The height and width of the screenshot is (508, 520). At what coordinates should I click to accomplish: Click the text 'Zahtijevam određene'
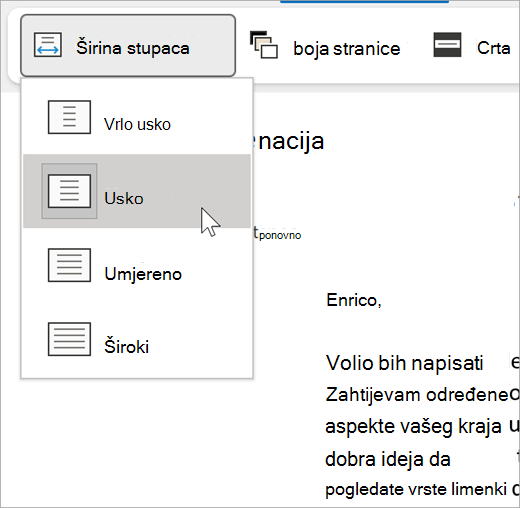coord(417,395)
